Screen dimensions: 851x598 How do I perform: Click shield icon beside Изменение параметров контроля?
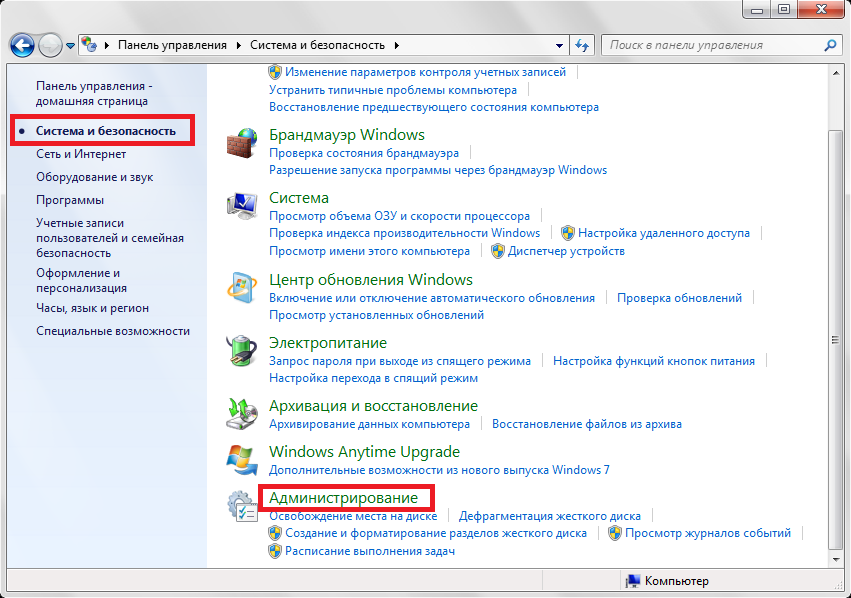(x=275, y=72)
